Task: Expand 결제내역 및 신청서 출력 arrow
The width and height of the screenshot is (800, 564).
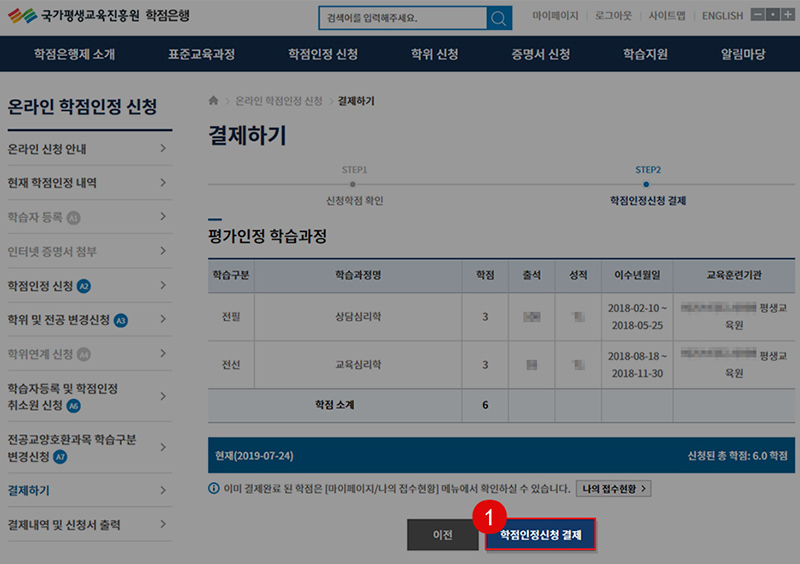Action: pyautogui.click(x=163, y=525)
